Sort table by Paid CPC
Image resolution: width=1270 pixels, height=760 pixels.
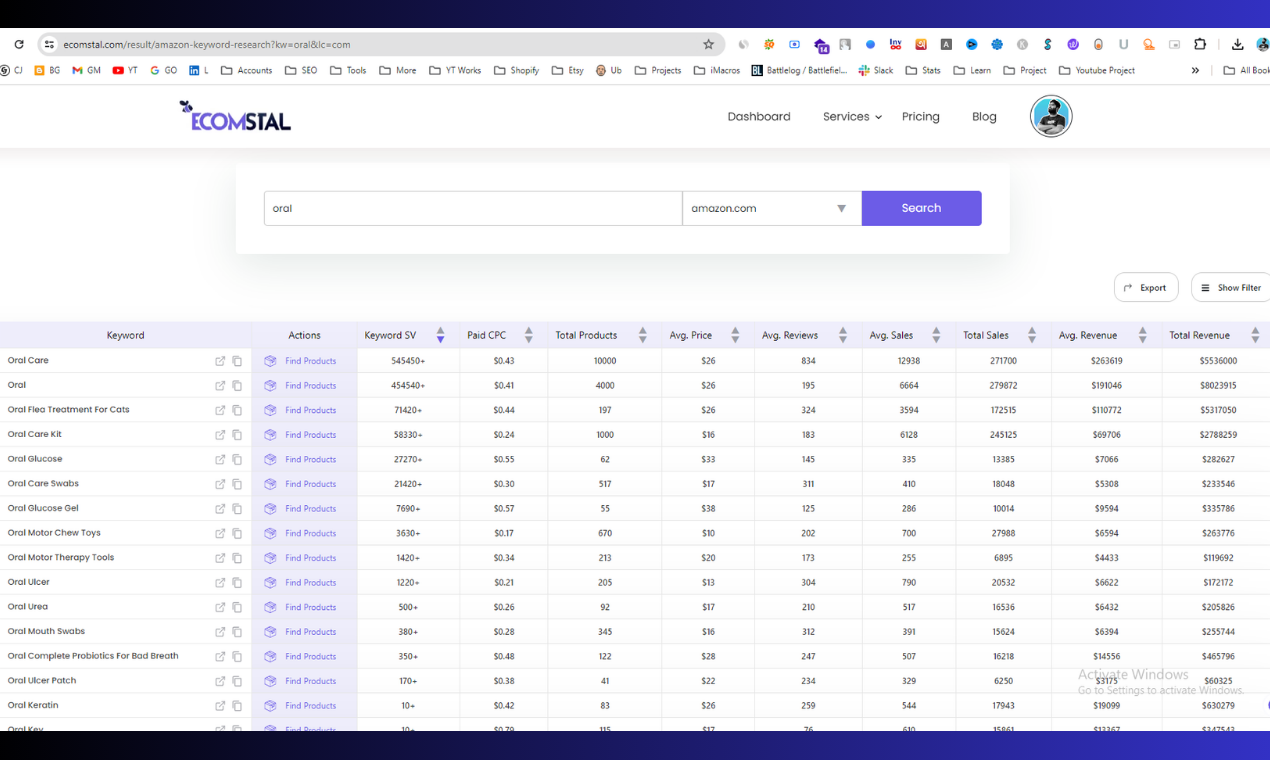528,335
